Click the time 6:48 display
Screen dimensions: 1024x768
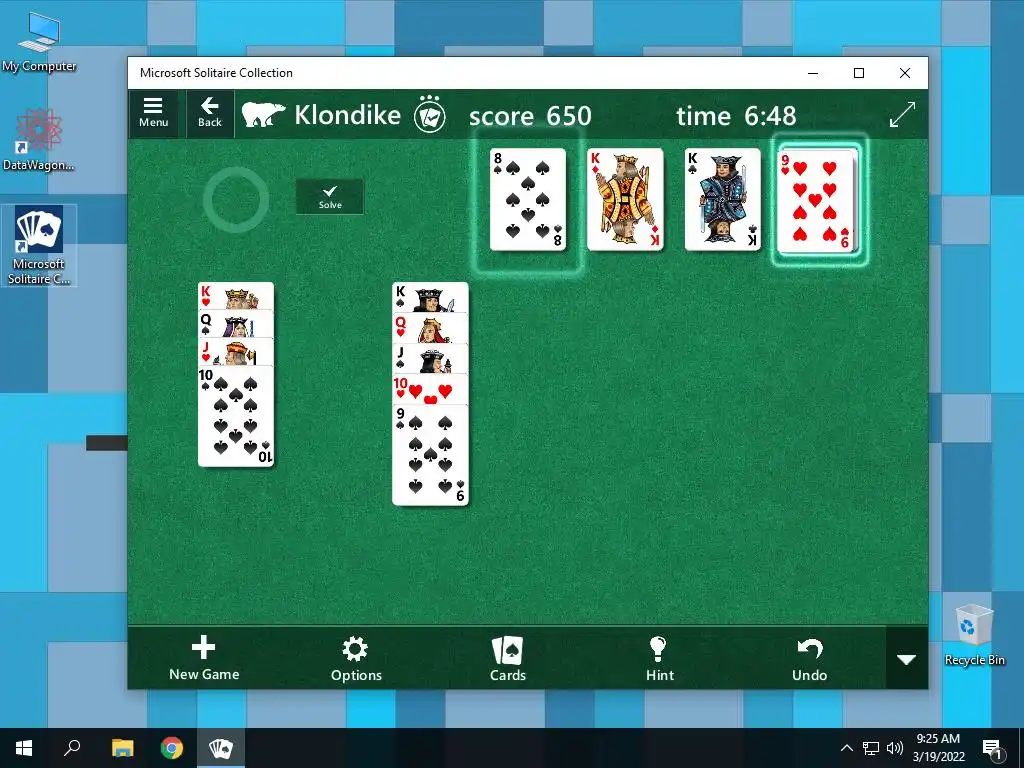(736, 116)
